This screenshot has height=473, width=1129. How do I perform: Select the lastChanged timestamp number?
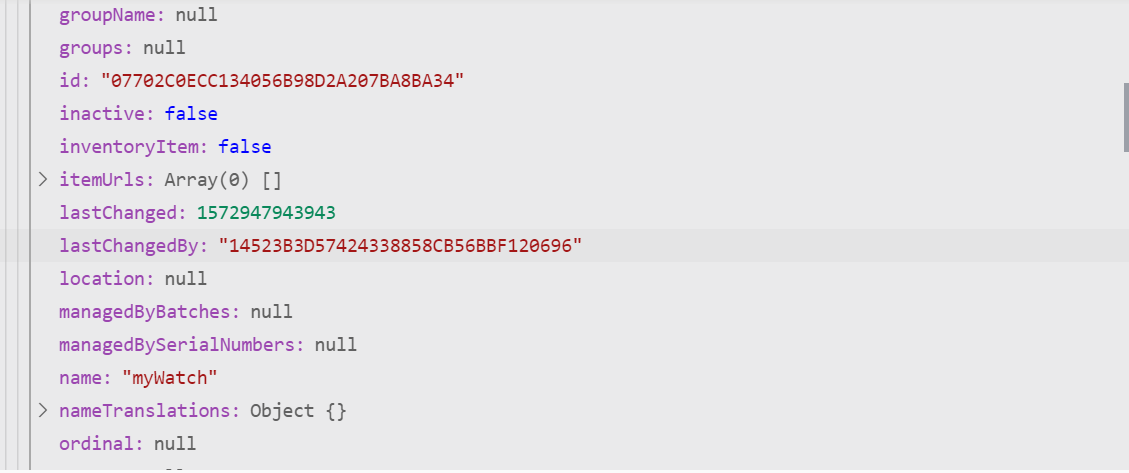(266, 213)
